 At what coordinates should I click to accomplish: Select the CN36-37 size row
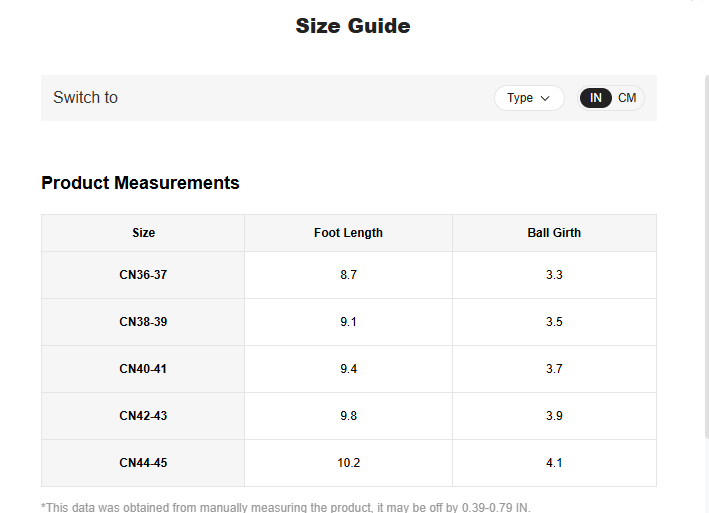pos(143,275)
